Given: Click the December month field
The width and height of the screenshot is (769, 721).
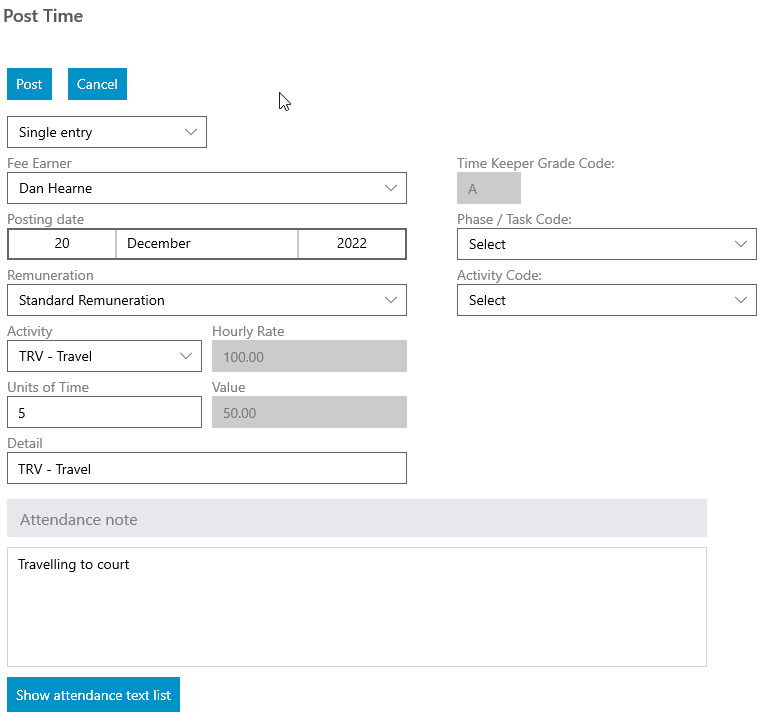Looking at the screenshot, I should point(207,244).
